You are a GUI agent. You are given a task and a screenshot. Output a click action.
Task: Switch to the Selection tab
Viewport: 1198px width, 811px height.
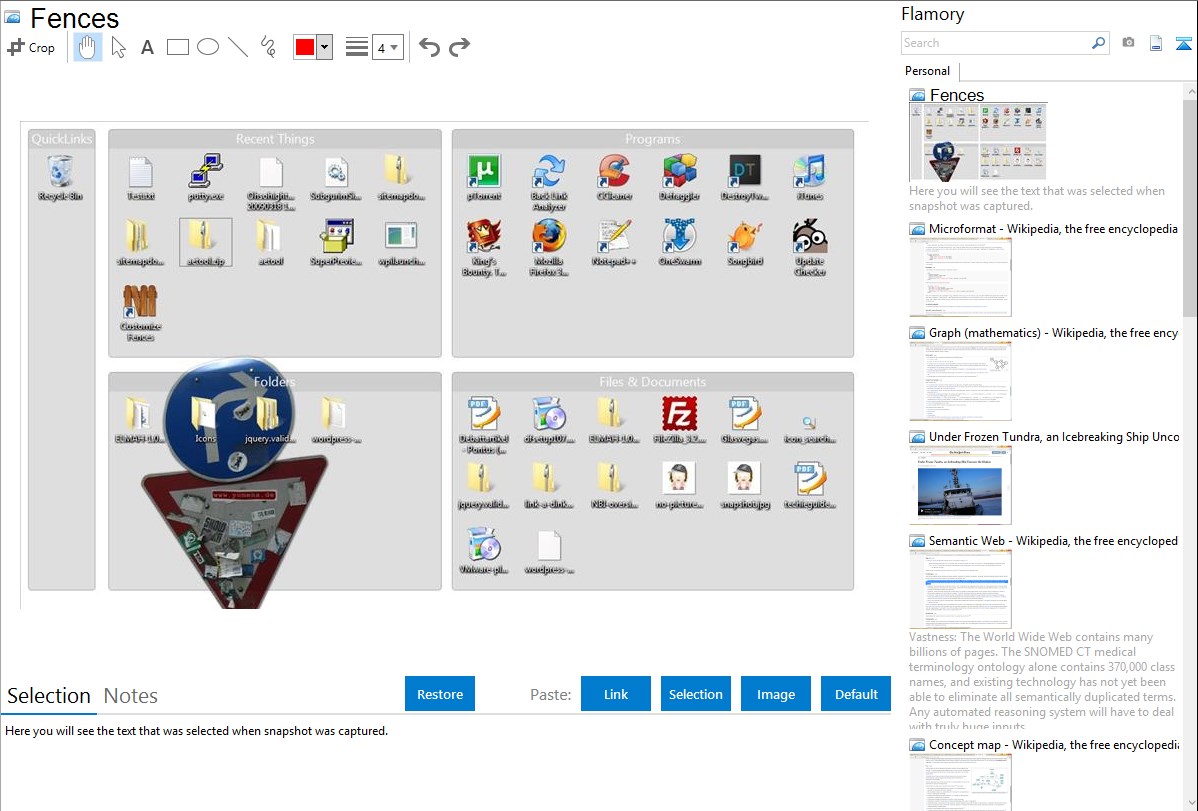[49, 696]
